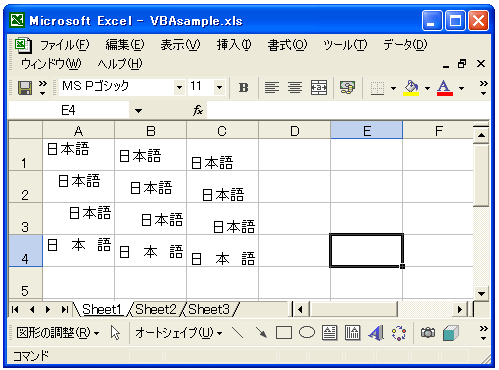Screen dimensions: 499x370
Task: Click horizontal scrollbar right arrow
Action: point(460,310)
